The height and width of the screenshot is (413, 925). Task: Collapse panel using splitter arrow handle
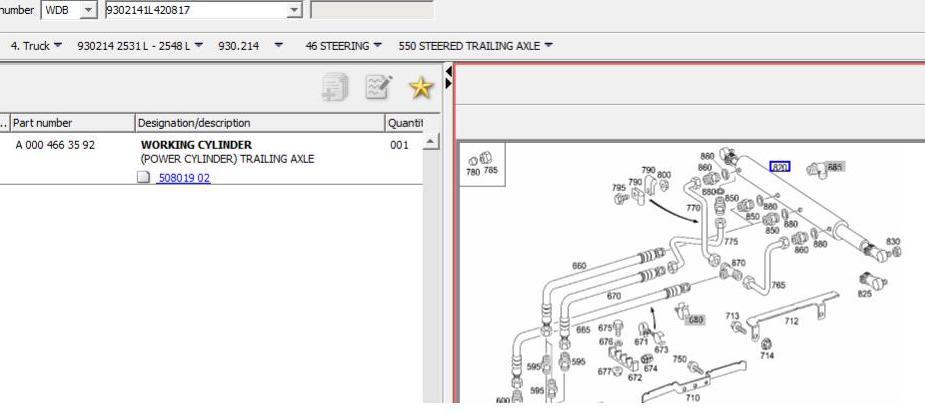(x=448, y=76)
